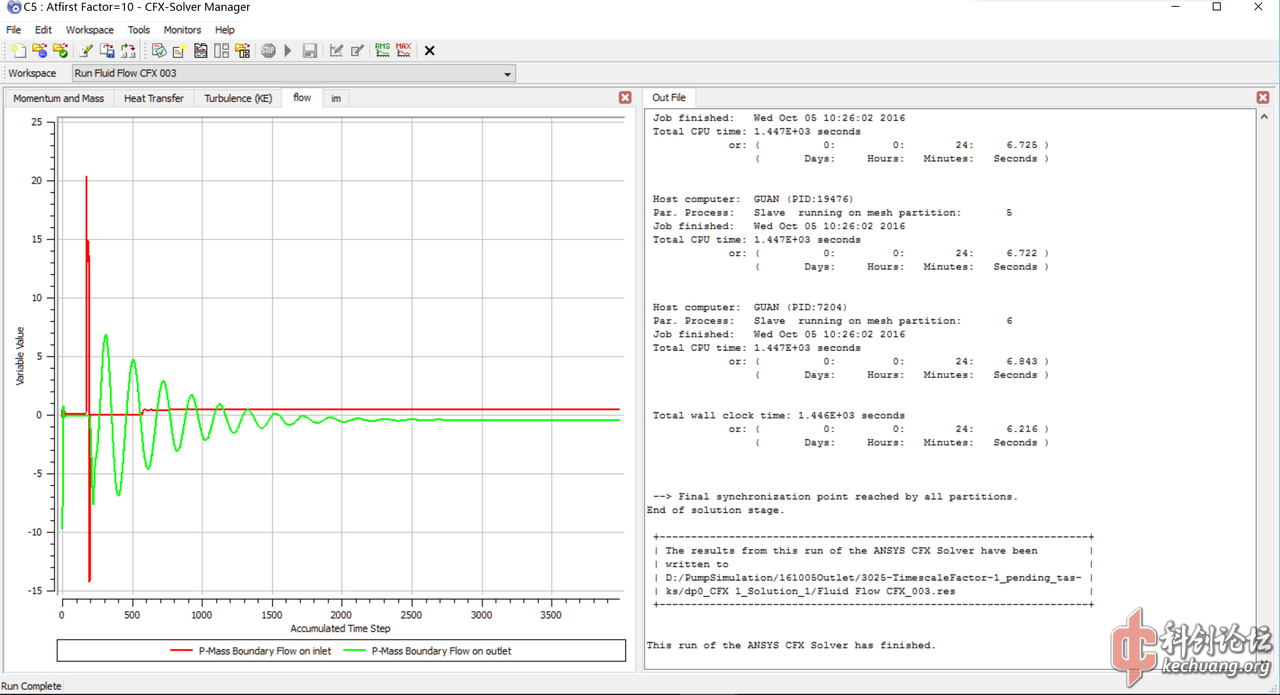Click the line mentioning PID:7204

[x=750, y=307]
